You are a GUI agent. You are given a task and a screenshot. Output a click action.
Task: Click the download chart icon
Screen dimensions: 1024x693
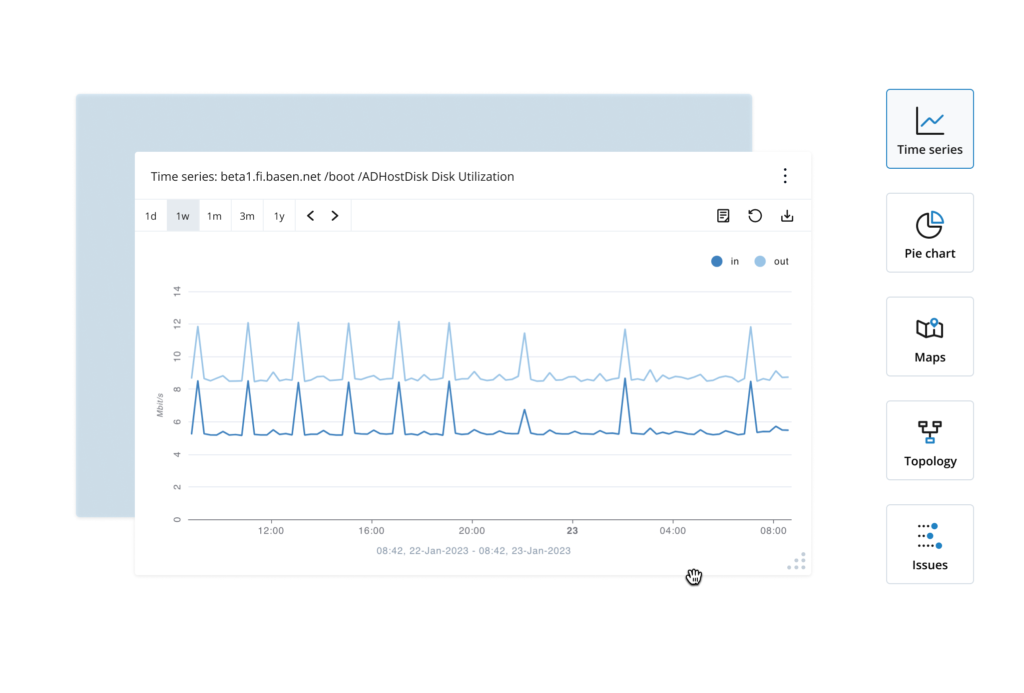(x=787, y=216)
